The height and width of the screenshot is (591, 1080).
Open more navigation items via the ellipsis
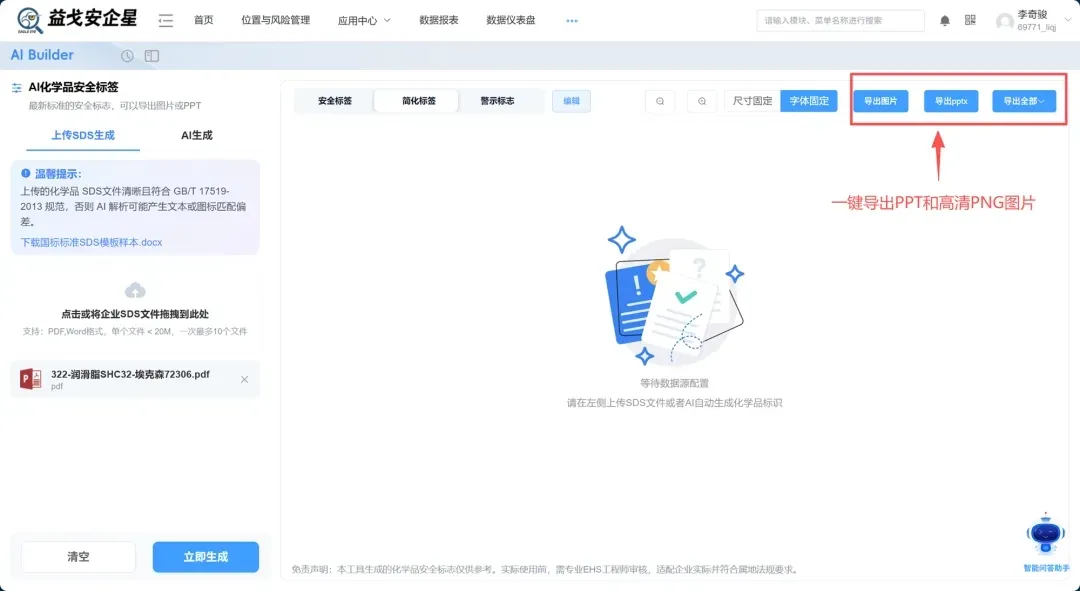[572, 21]
